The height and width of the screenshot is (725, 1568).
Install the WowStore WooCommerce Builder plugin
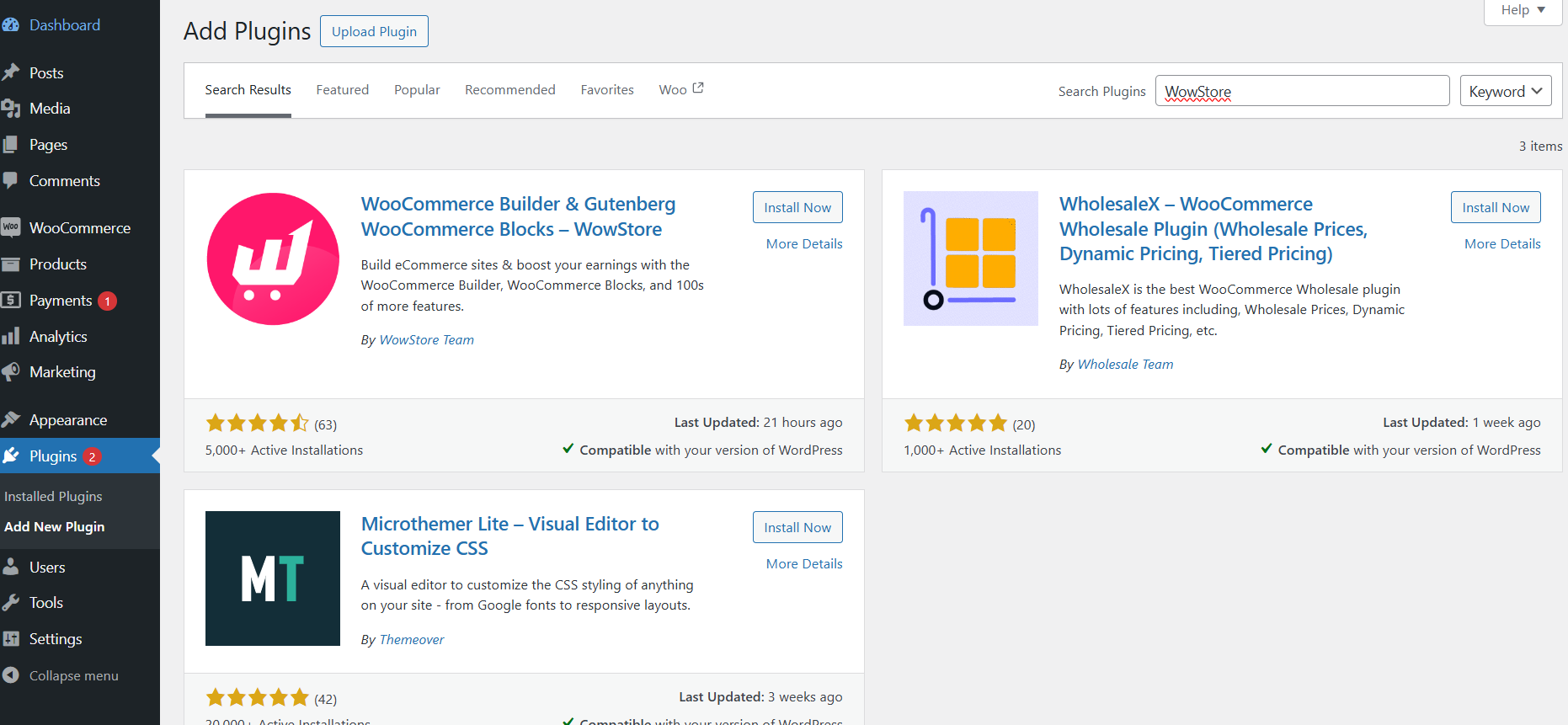(x=797, y=207)
